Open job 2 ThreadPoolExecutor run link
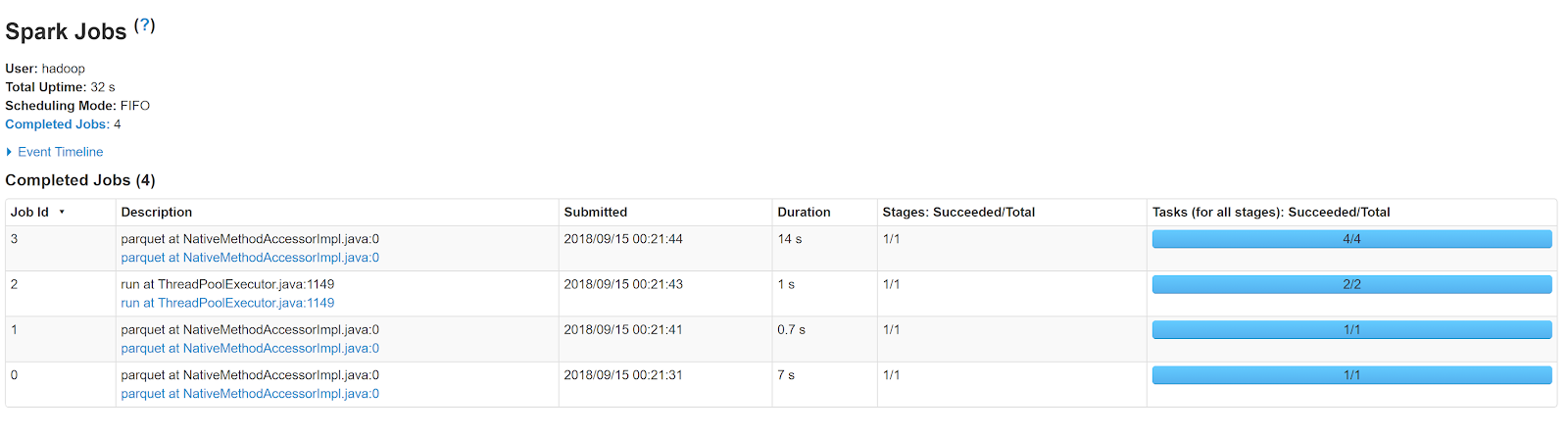The width and height of the screenshot is (1568, 436). 227,303
